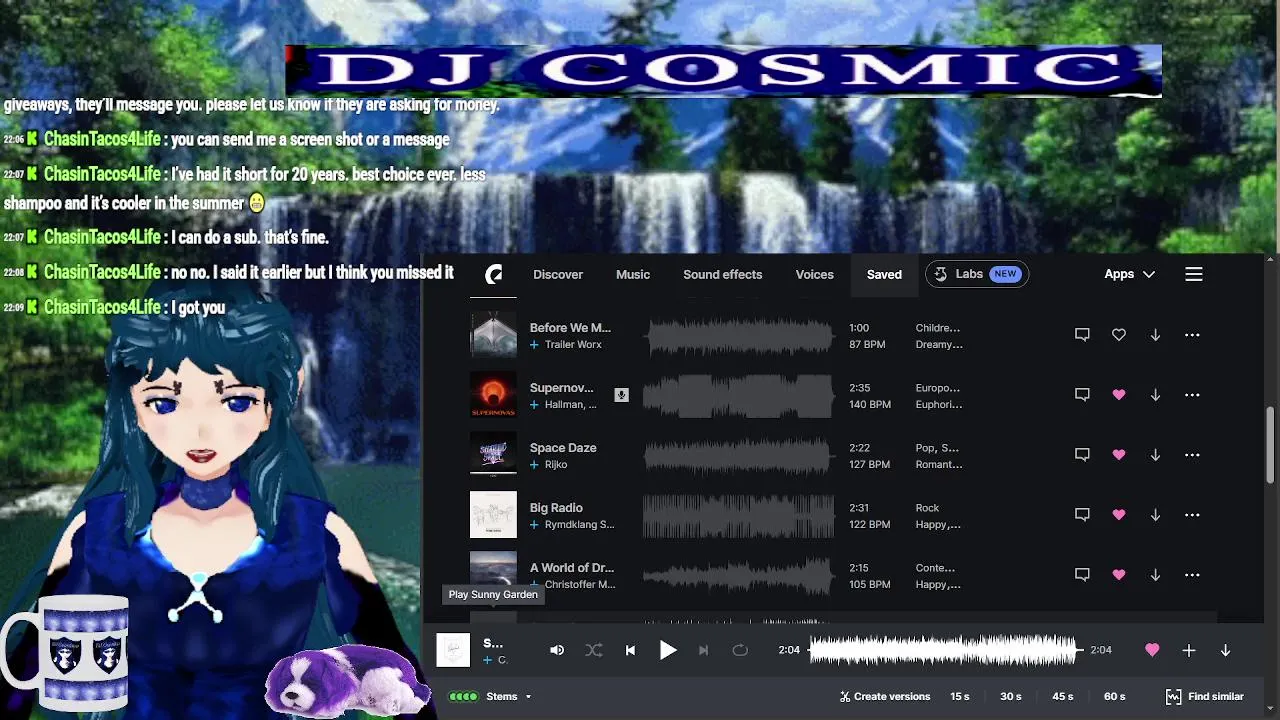Open more options for Big Radio

pos(1192,515)
